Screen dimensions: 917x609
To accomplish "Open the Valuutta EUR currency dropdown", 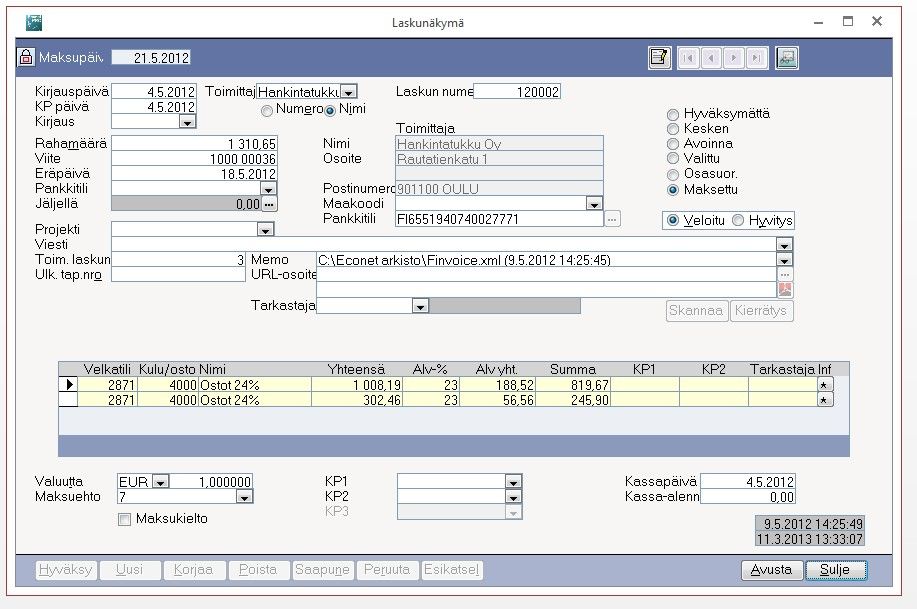I will 160,481.
